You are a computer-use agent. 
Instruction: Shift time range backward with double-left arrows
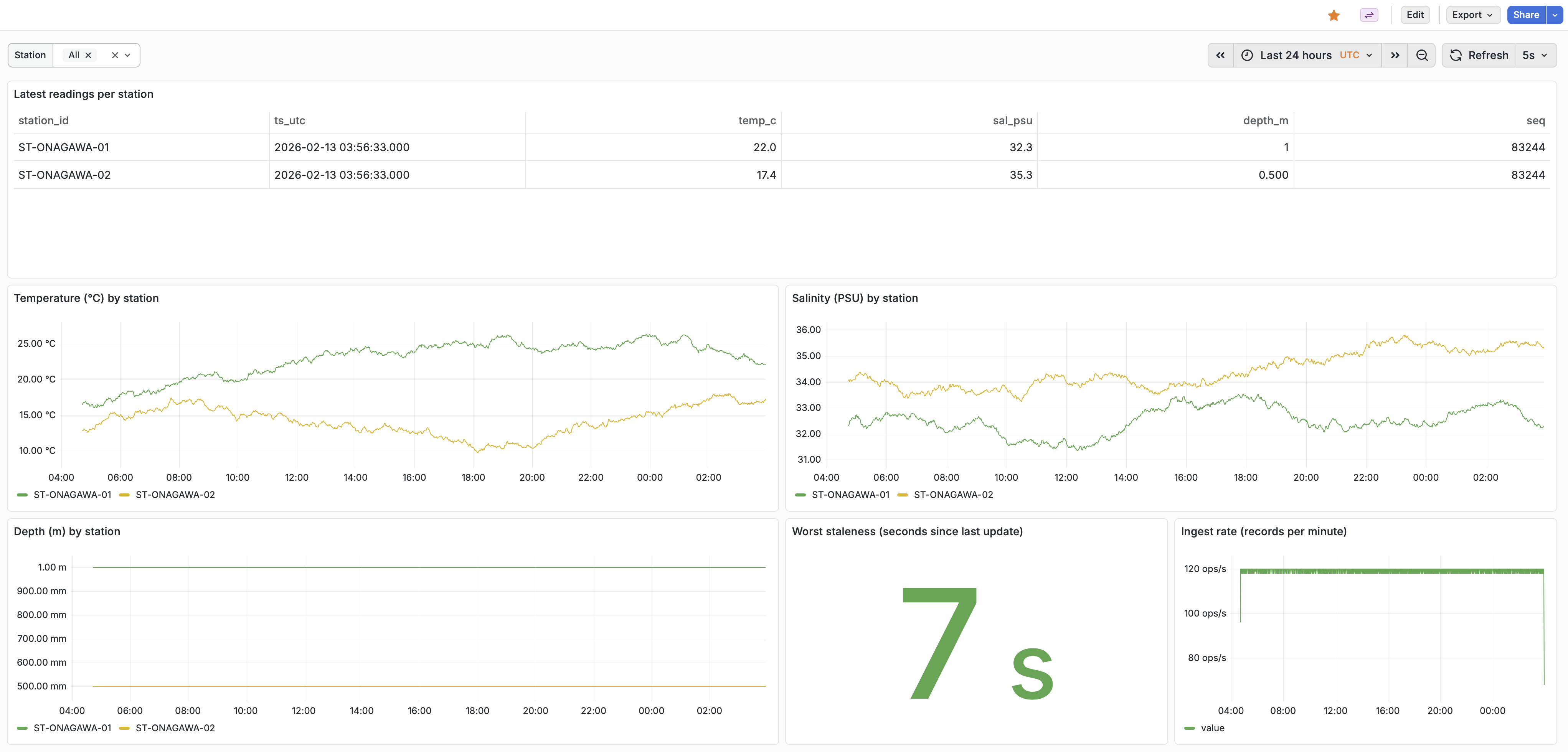coord(1220,55)
